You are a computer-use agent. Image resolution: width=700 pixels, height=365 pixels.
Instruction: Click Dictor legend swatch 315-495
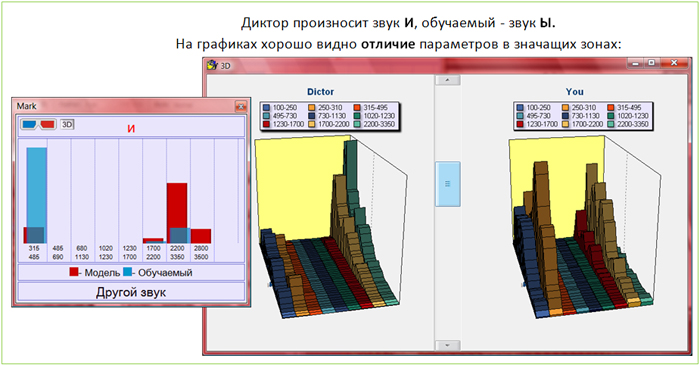[x=358, y=108]
